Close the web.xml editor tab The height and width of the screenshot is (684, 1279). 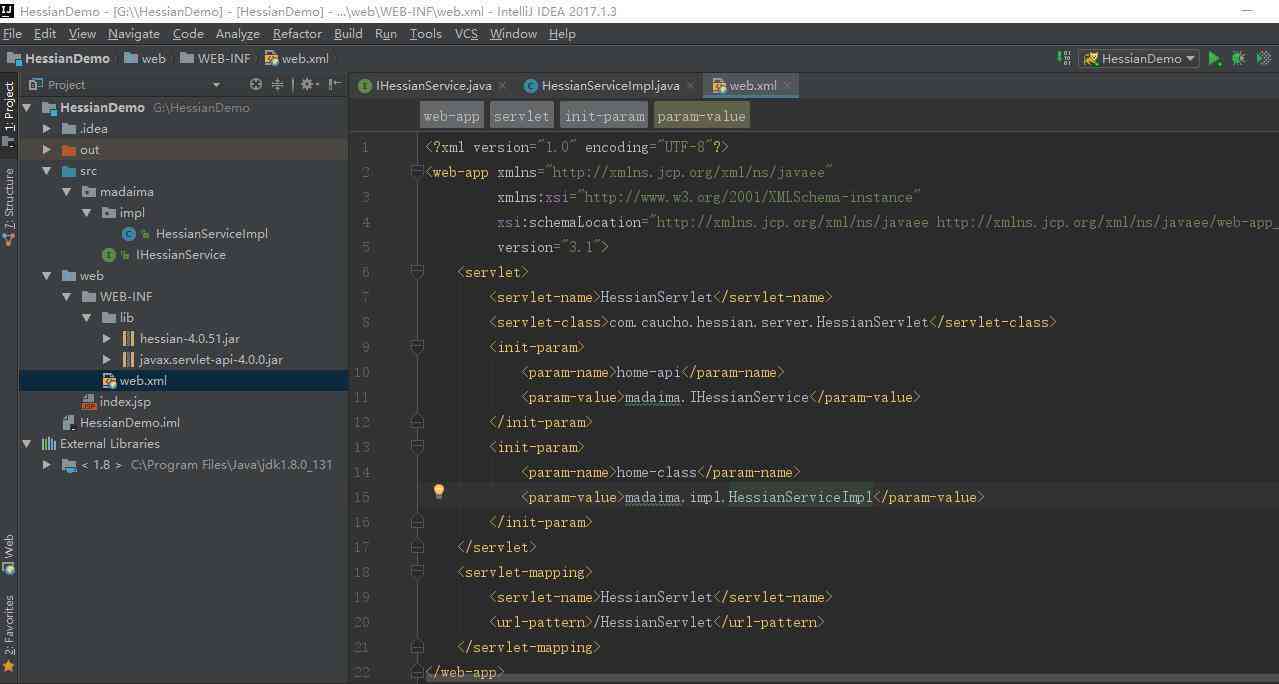[x=787, y=86]
